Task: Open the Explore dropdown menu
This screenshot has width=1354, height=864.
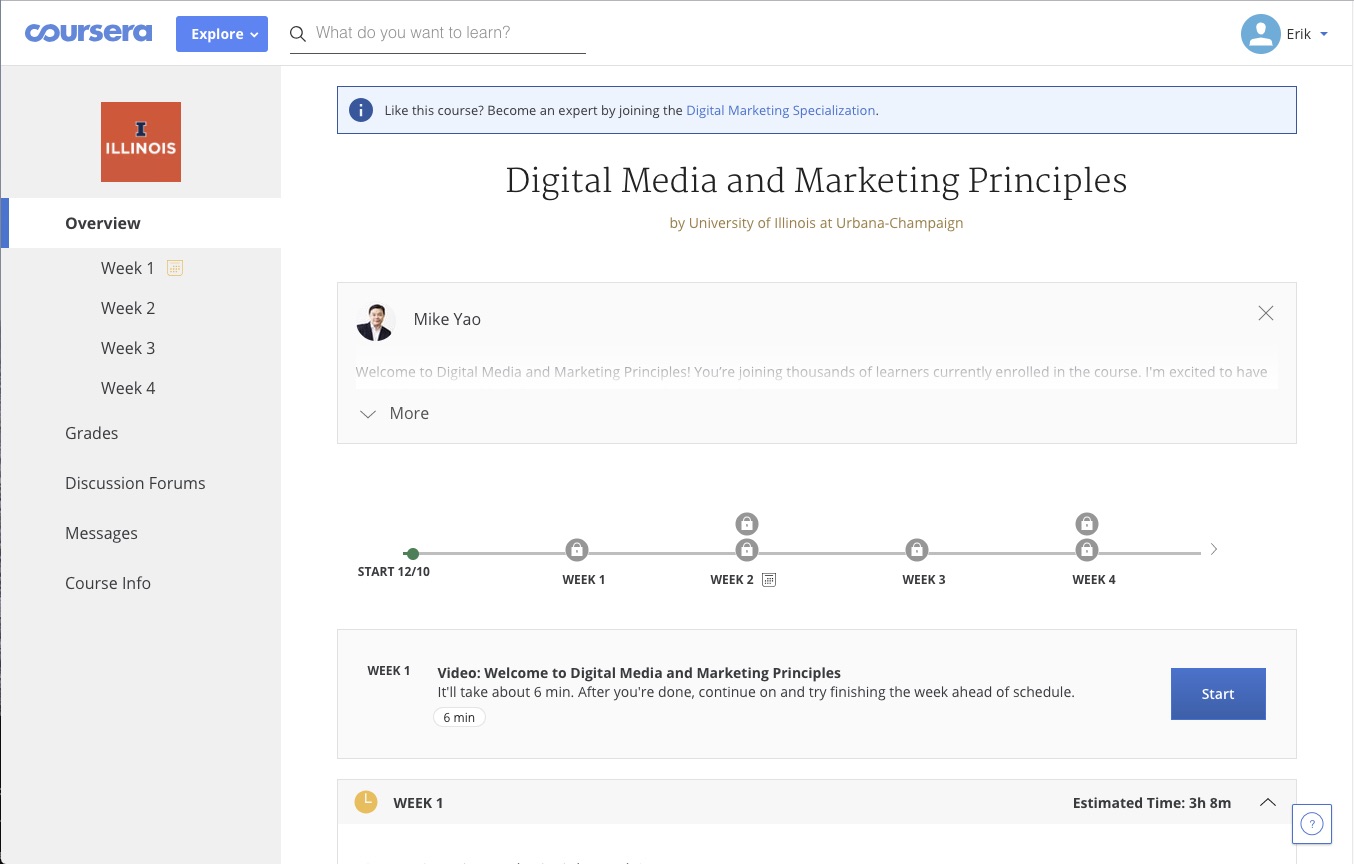Action: pyautogui.click(x=222, y=34)
